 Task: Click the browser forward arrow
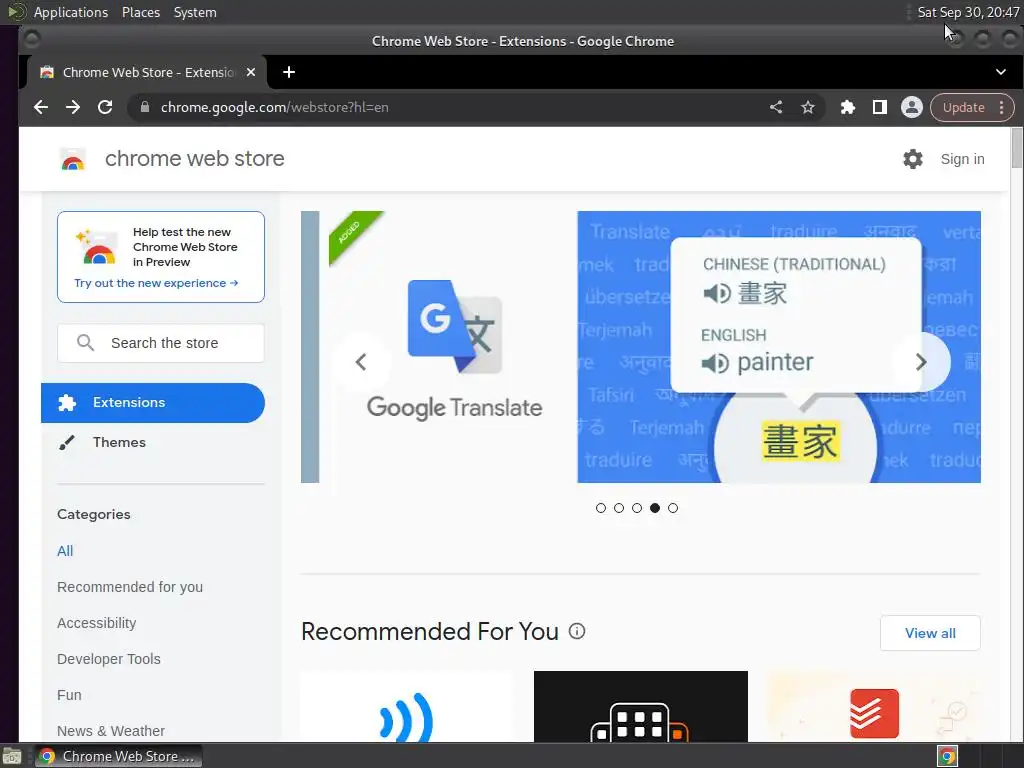coord(72,107)
